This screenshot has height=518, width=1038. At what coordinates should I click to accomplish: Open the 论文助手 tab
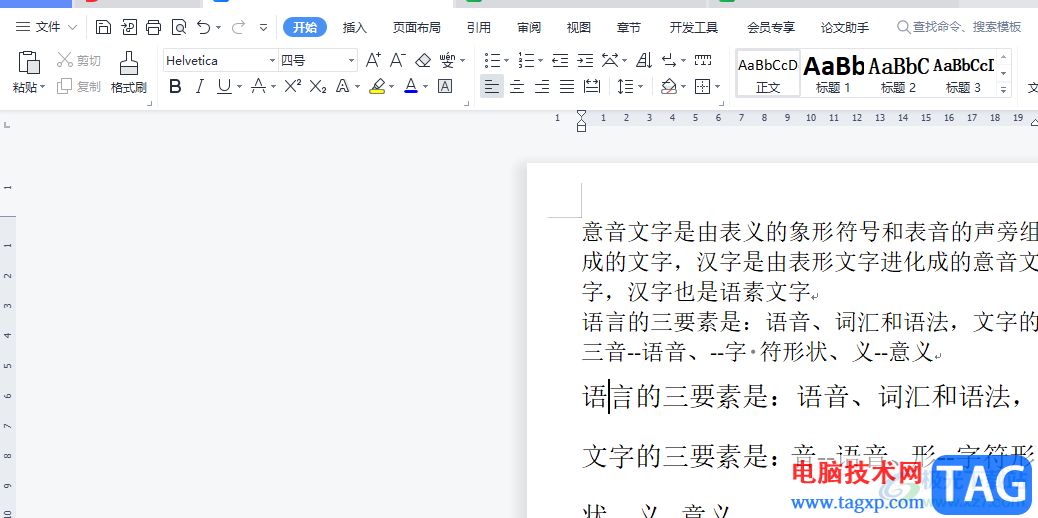tap(845, 28)
